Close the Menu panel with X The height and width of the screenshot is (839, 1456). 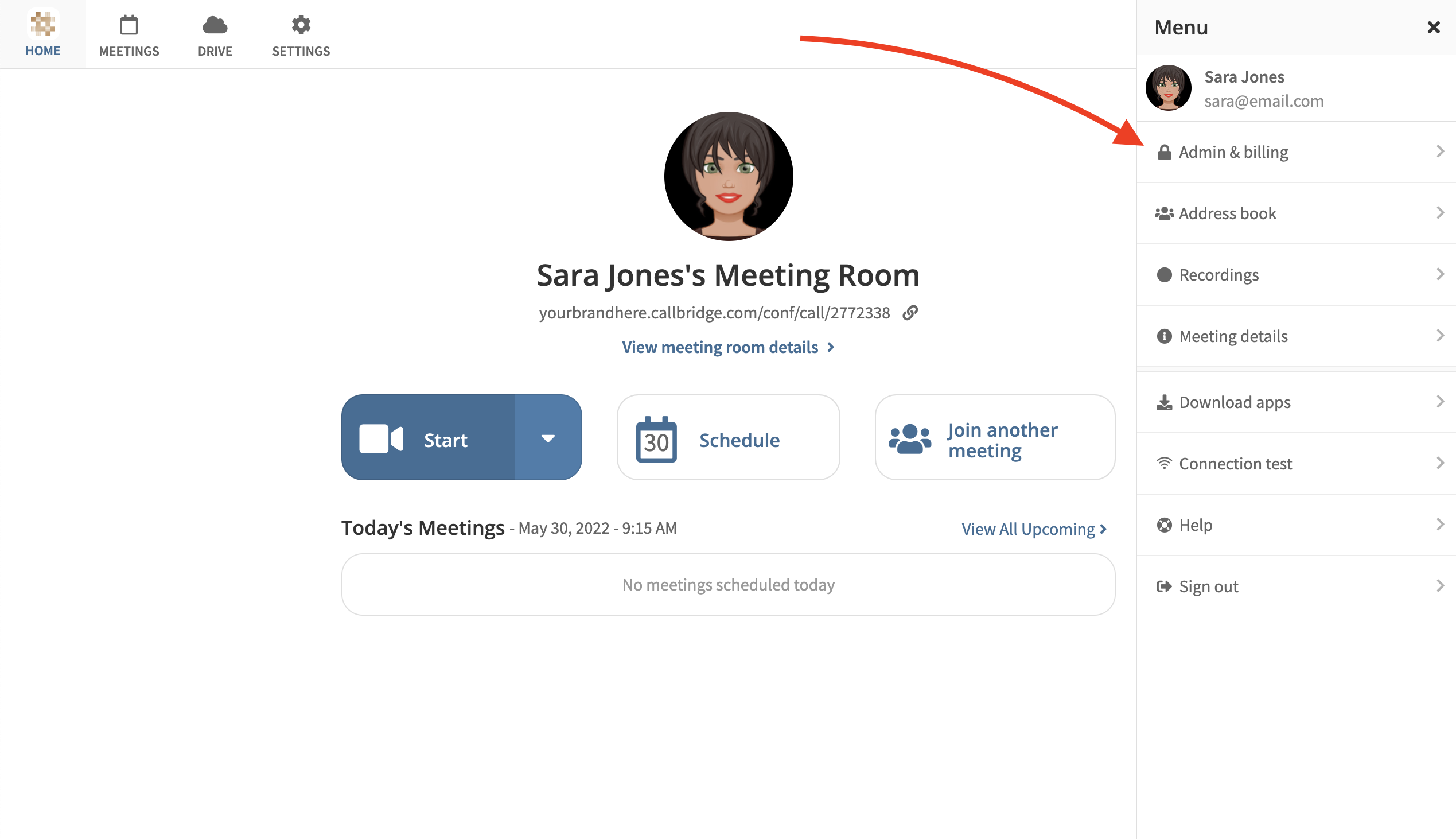coord(1434,27)
